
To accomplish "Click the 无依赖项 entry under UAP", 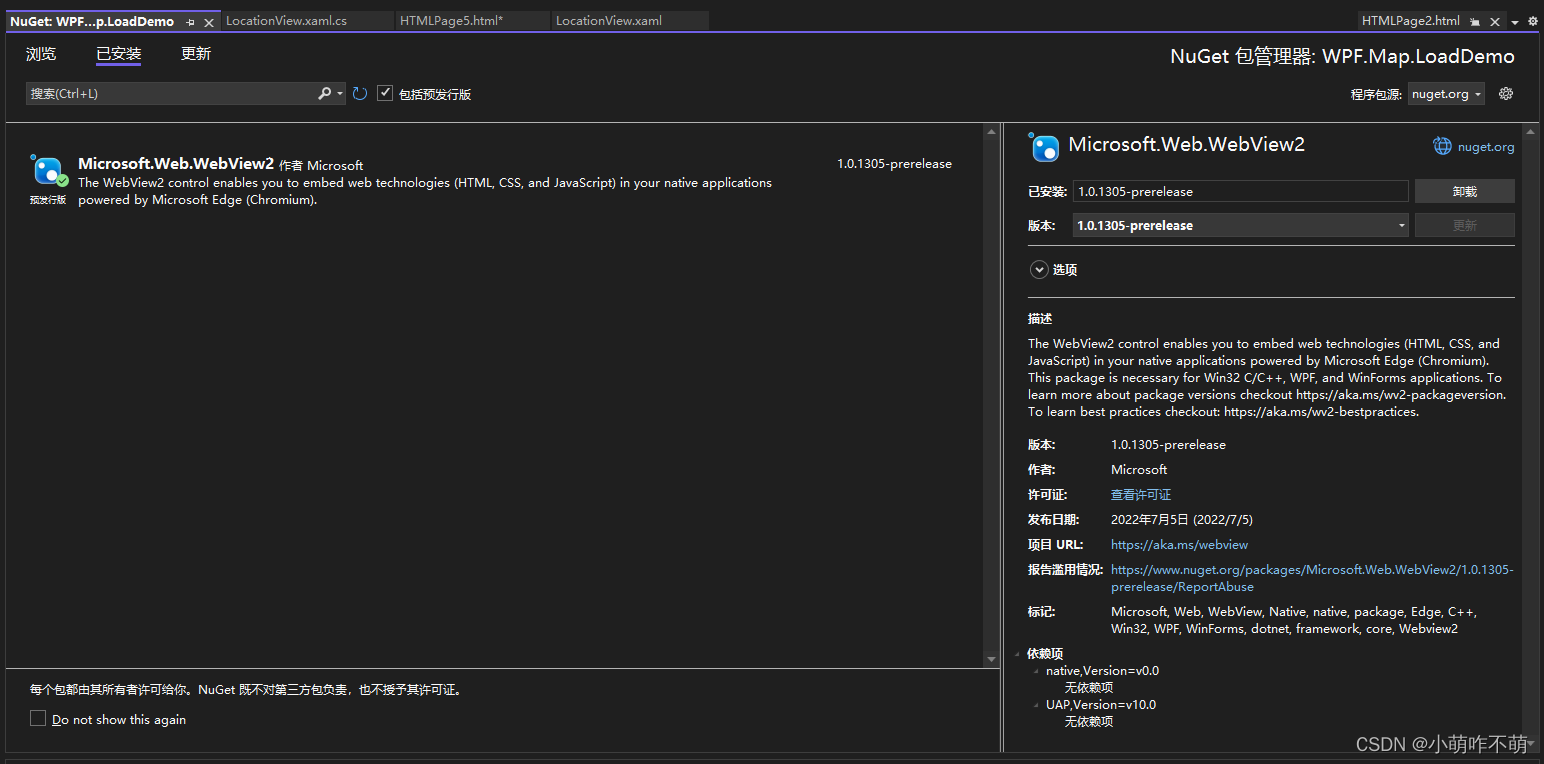I will point(1089,722).
